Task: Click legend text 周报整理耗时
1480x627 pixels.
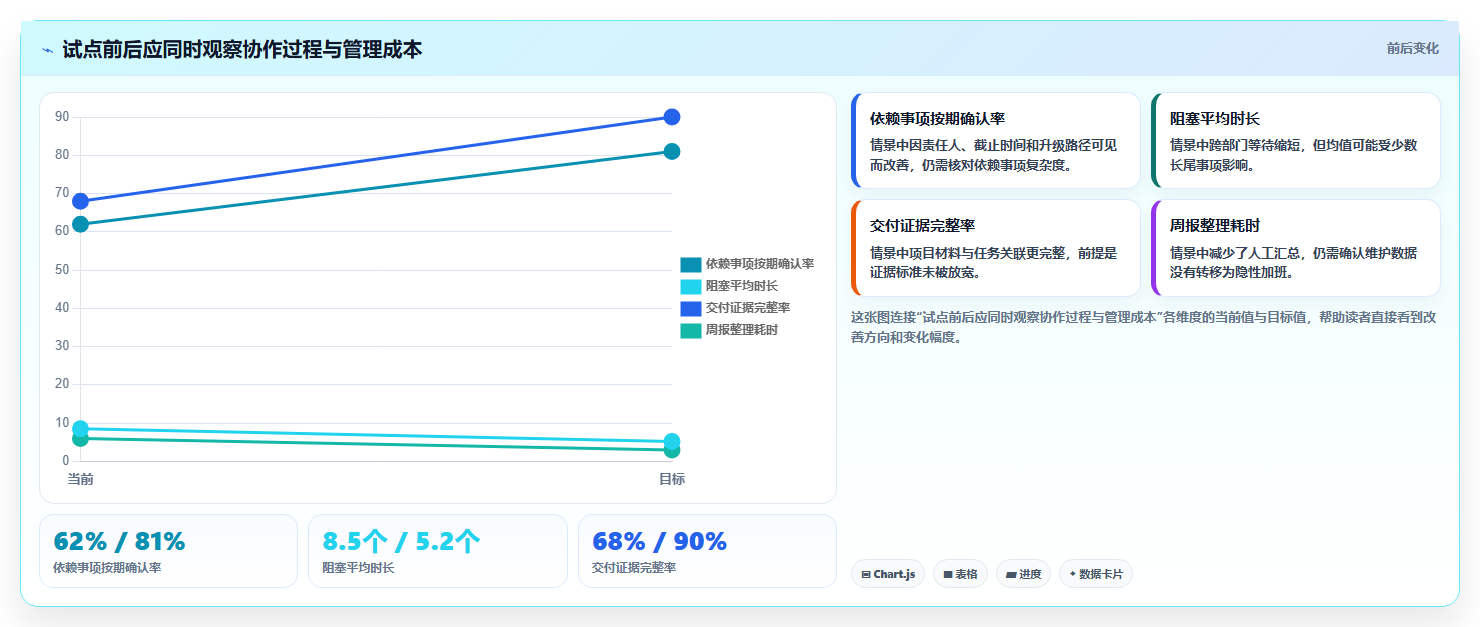Action: [x=742, y=330]
